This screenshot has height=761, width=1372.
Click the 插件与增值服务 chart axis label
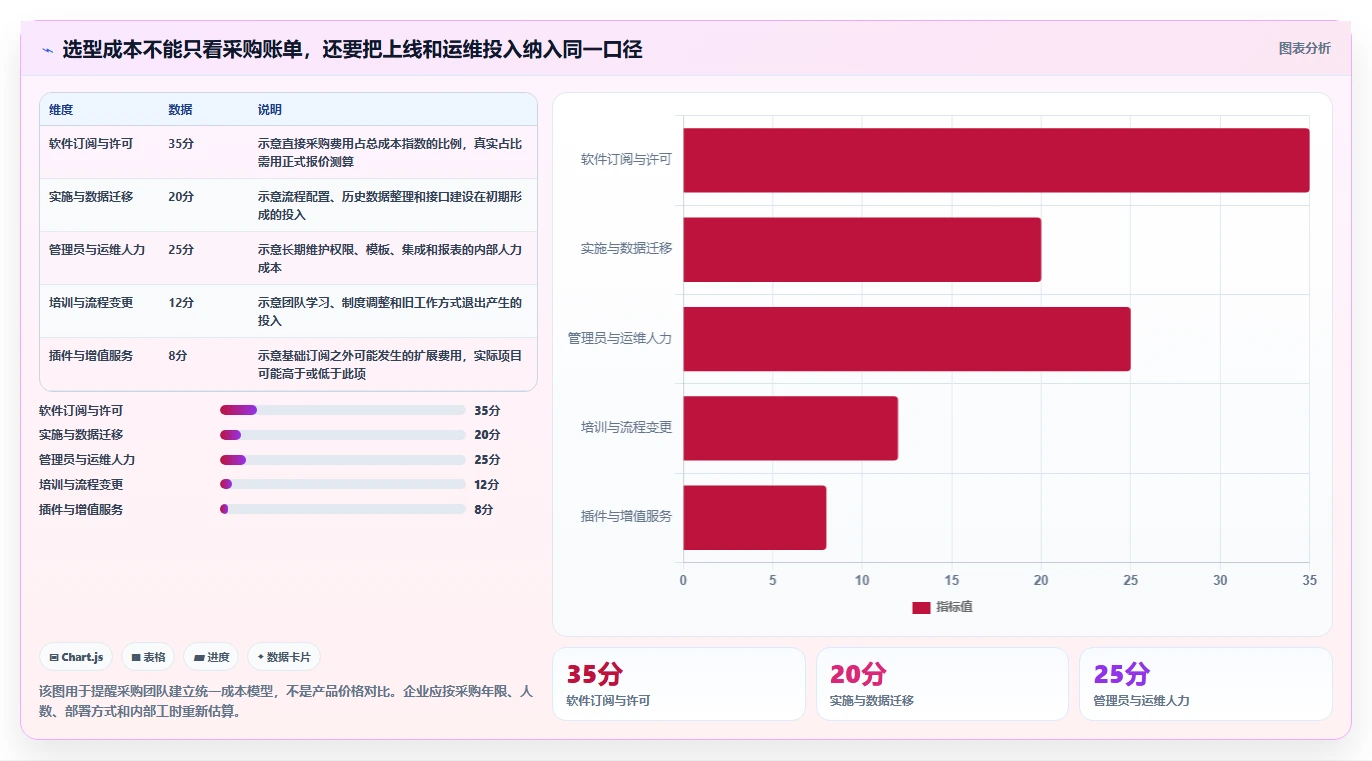[x=626, y=517]
